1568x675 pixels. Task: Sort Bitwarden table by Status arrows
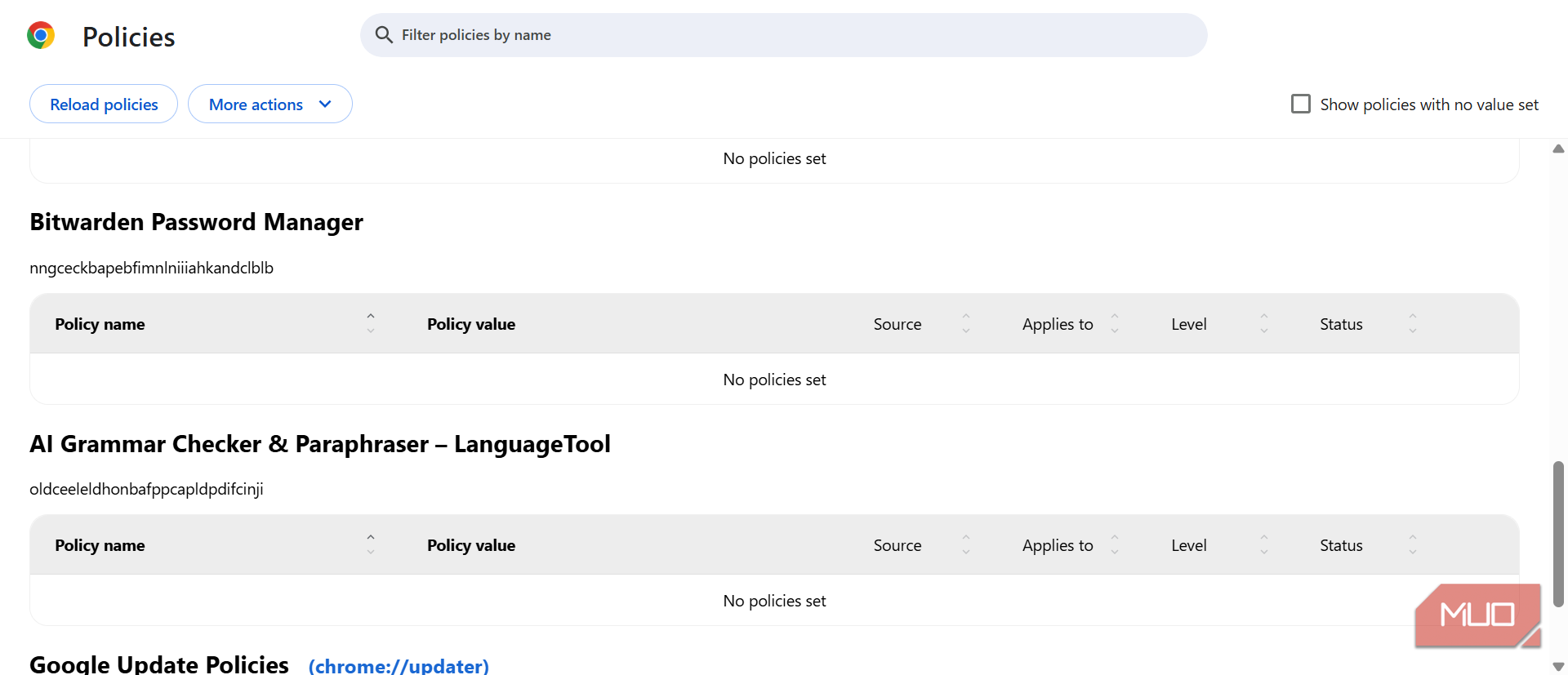click(1413, 323)
